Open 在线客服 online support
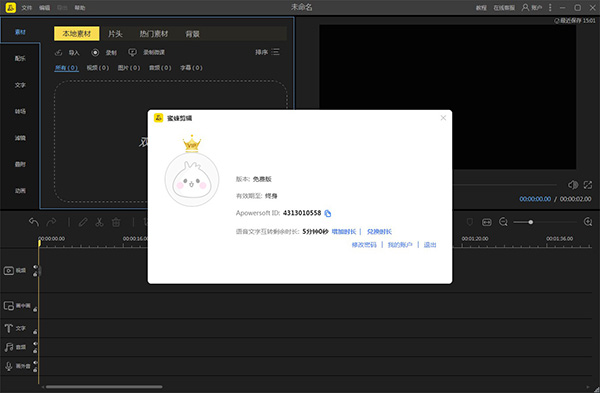600x393 pixels. tap(504, 8)
